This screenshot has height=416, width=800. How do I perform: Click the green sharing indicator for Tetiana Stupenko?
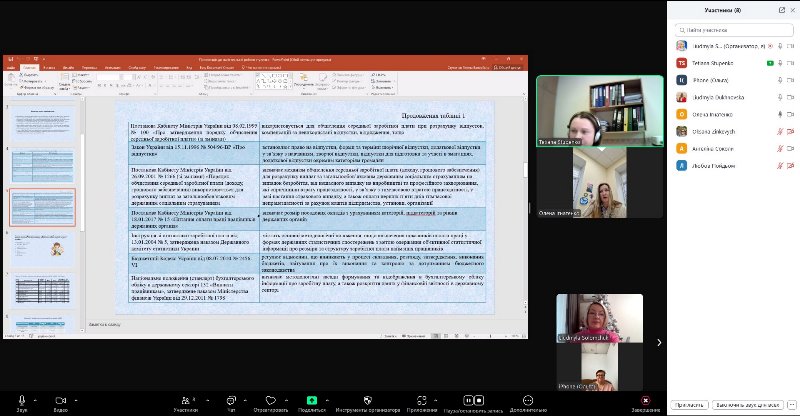[770, 63]
